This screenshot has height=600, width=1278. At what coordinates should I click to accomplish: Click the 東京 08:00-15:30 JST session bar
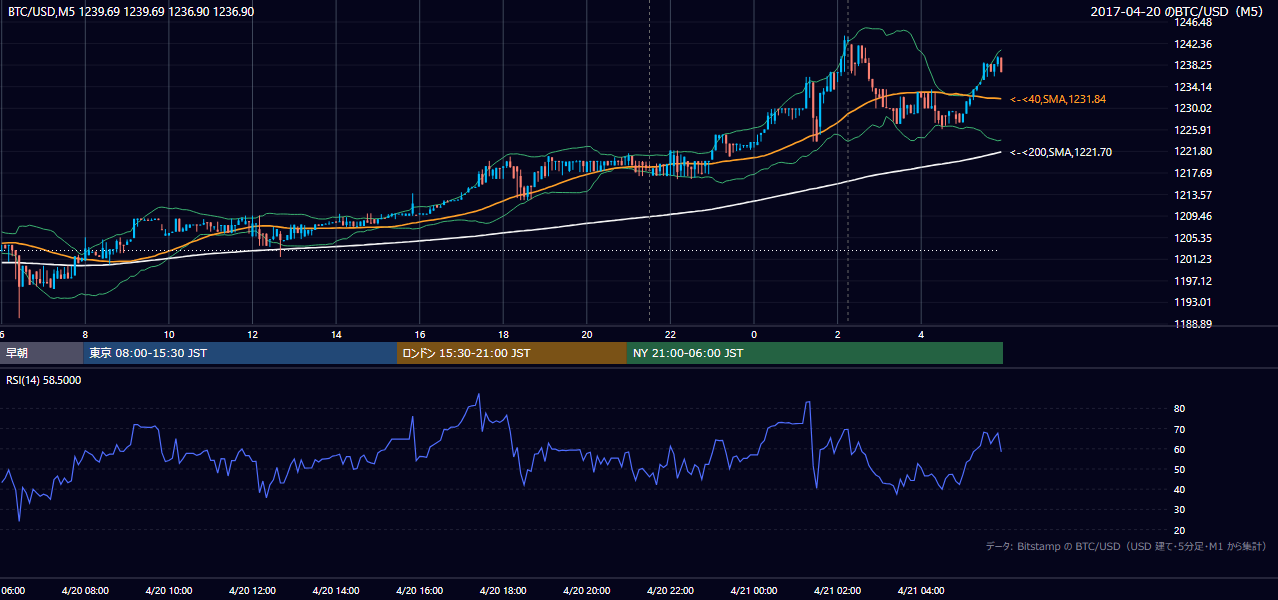pos(240,353)
